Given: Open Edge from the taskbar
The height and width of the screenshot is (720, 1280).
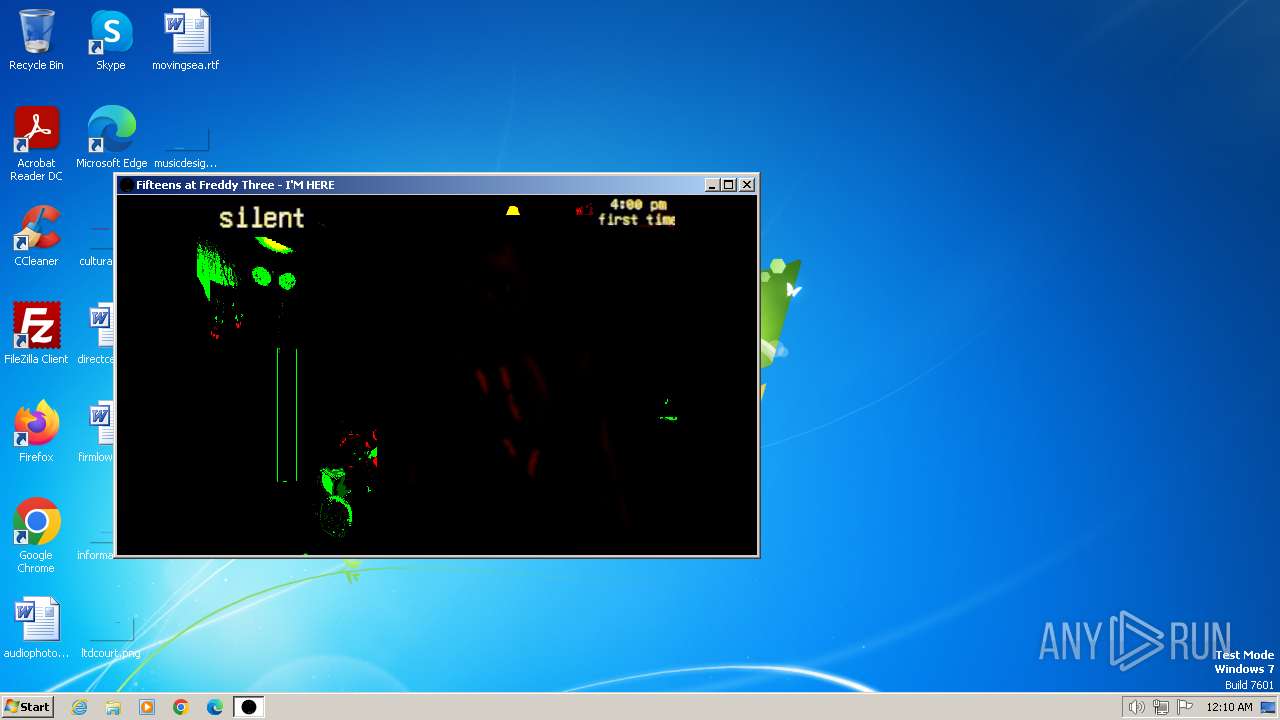Looking at the screenshot, I should pos(215,707).
